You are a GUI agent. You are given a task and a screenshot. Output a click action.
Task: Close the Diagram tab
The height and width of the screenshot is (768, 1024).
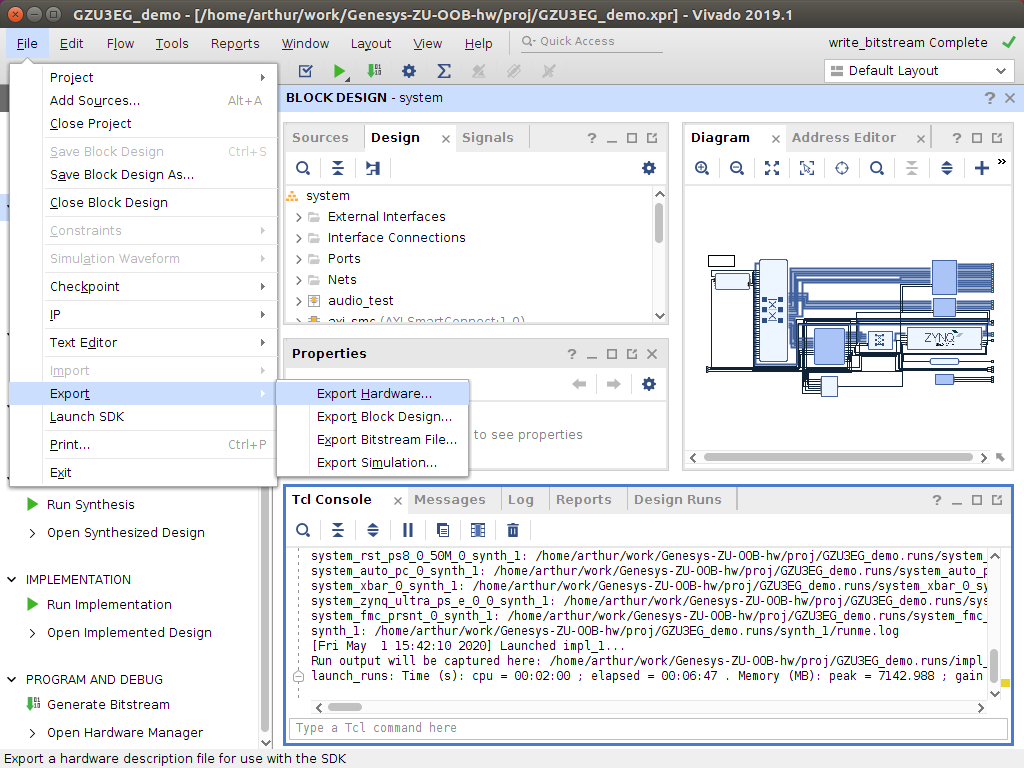pyautogui.click(x=775, y=138)
